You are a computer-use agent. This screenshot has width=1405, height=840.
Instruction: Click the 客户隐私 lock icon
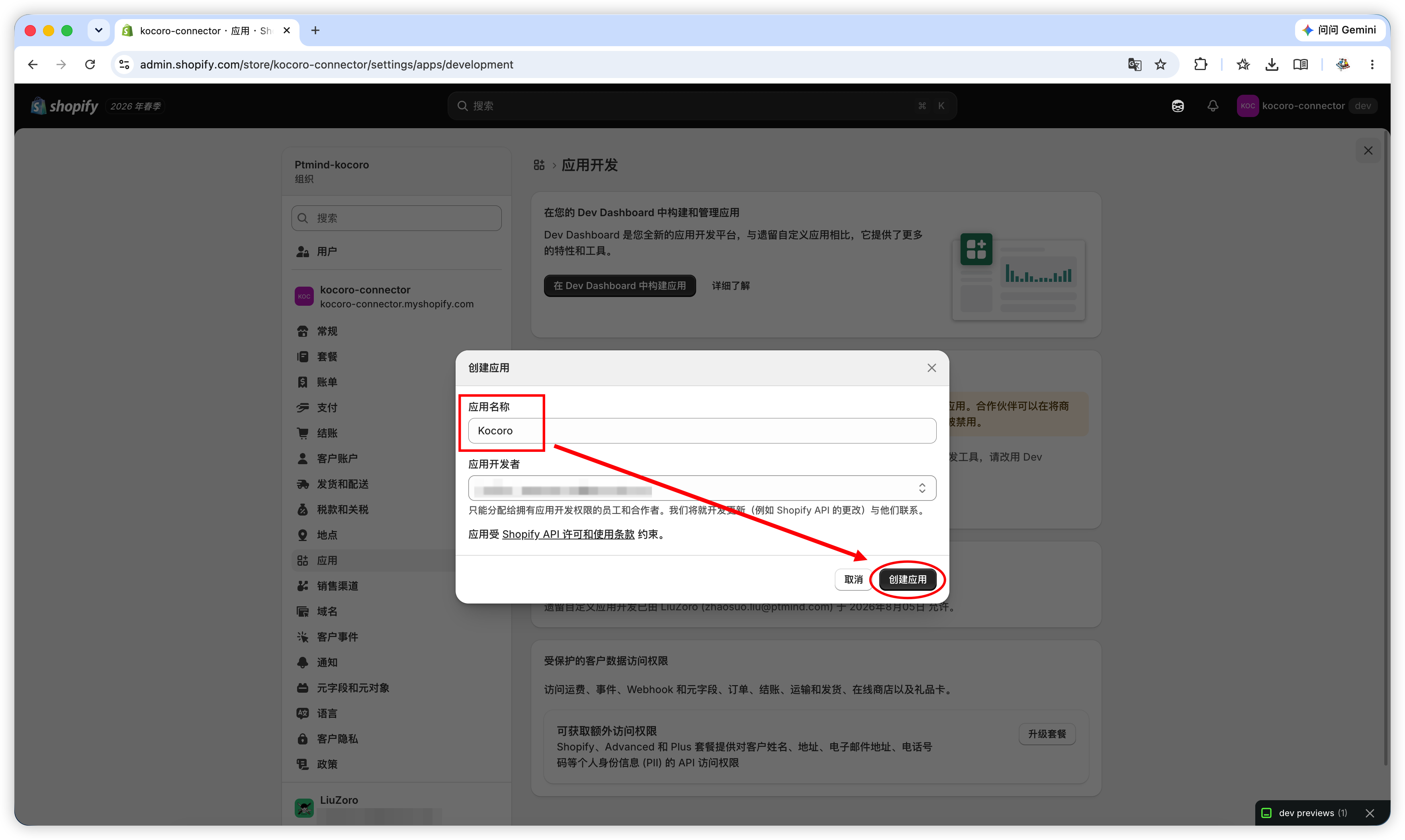coord(303,738)
